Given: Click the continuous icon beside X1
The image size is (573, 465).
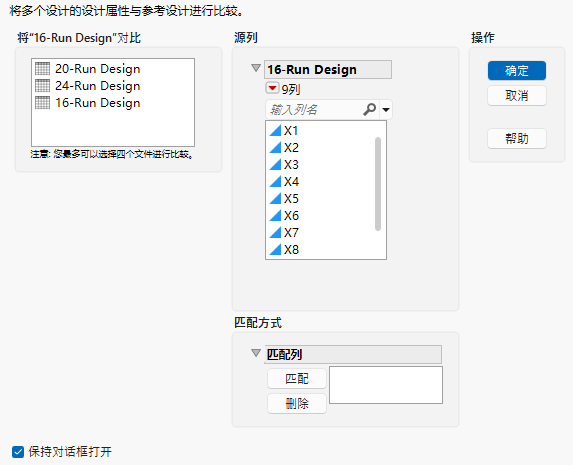Looking at the screenshot, I should point(275,131).
